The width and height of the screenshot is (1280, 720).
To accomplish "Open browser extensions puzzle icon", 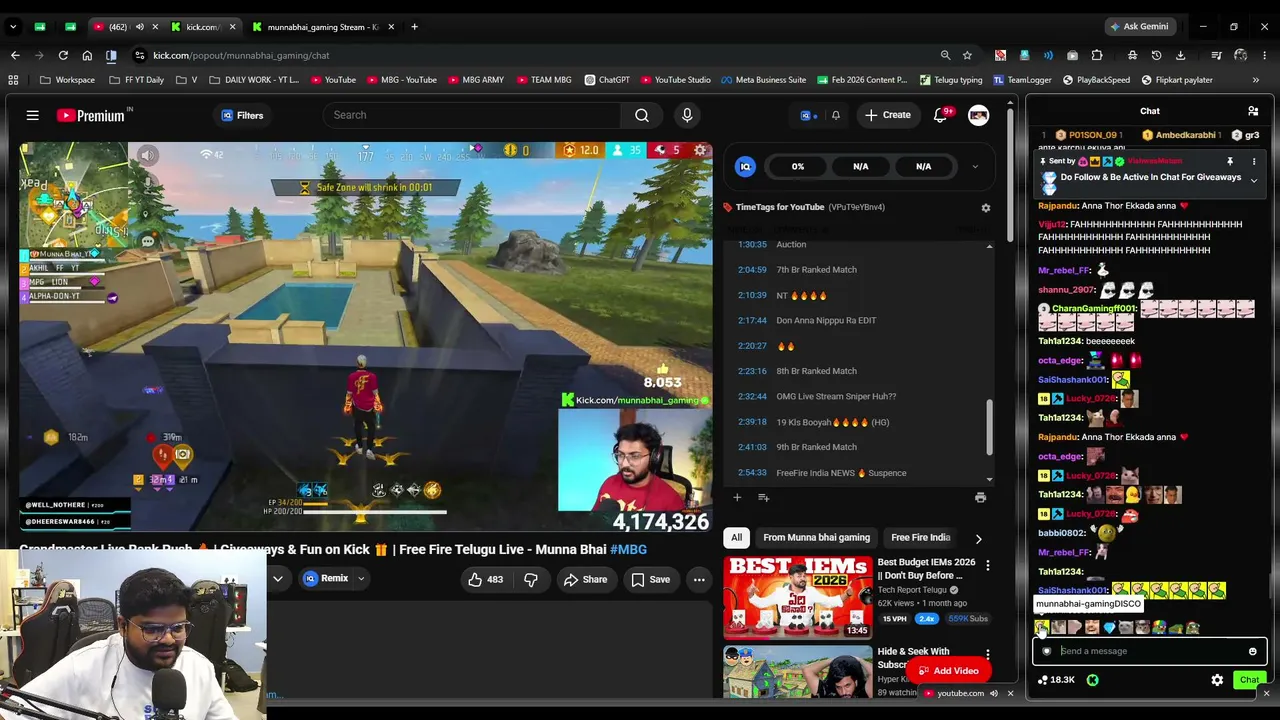I will point(1097,55).
